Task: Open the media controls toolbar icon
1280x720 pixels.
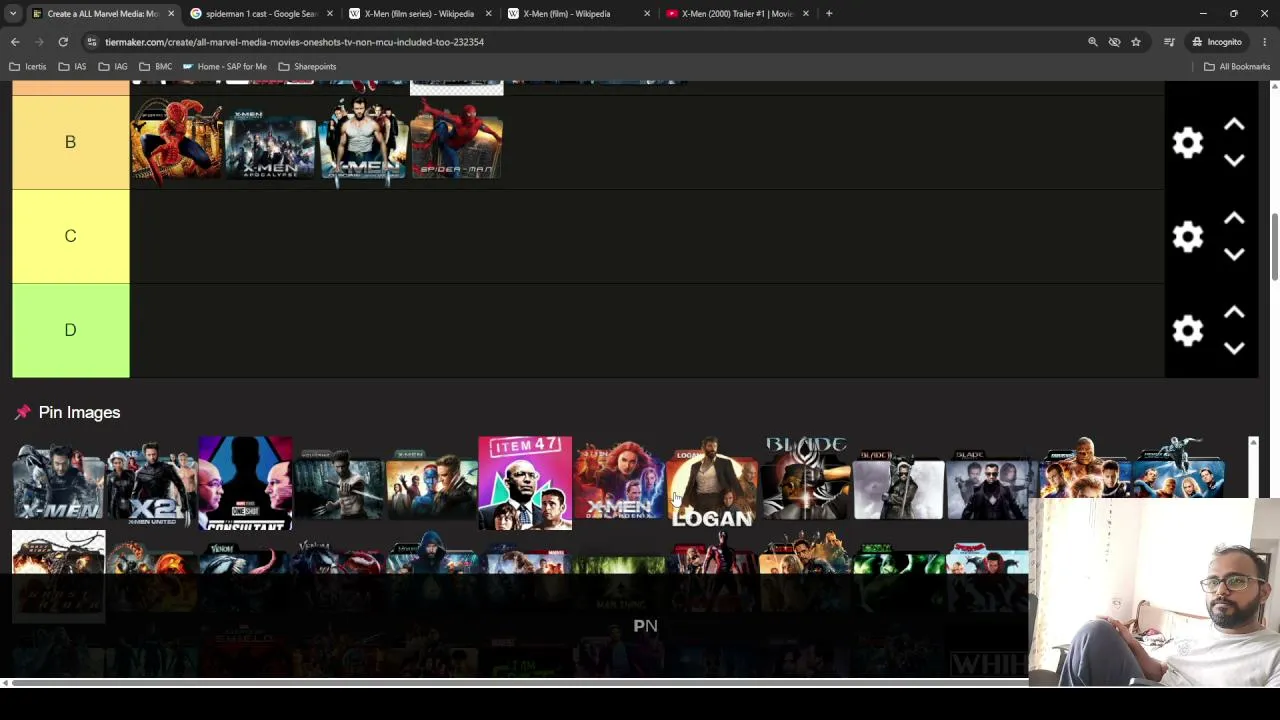Action: click(1169, 42)
